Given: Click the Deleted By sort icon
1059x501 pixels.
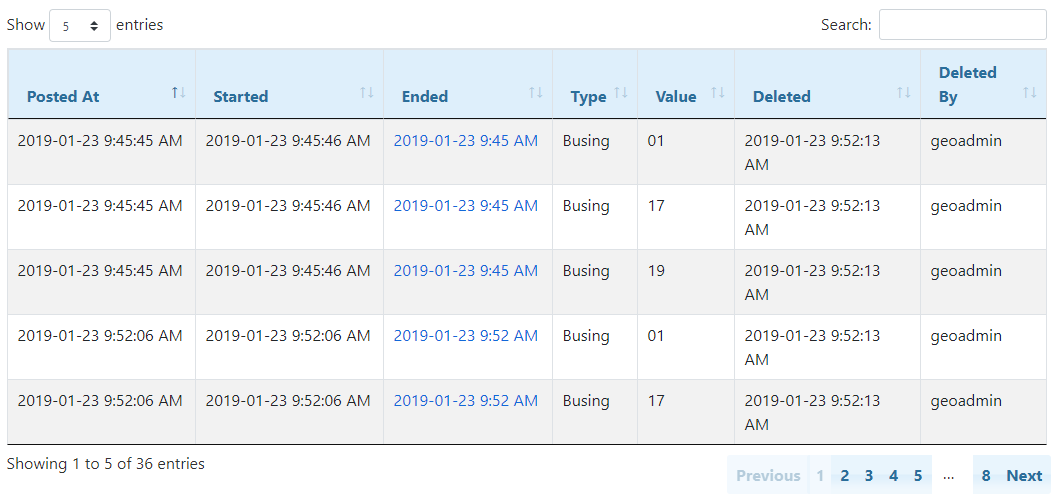Looking at the screenshot, I should (x=1029, y=92).
